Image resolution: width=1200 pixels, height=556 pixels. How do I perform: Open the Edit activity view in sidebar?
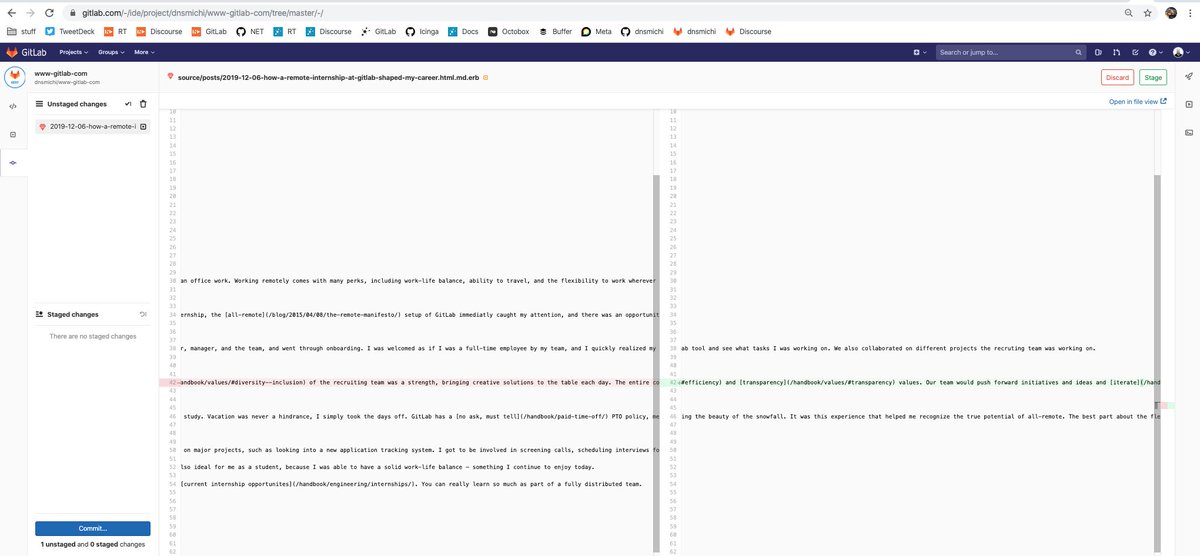click(13, 105)
